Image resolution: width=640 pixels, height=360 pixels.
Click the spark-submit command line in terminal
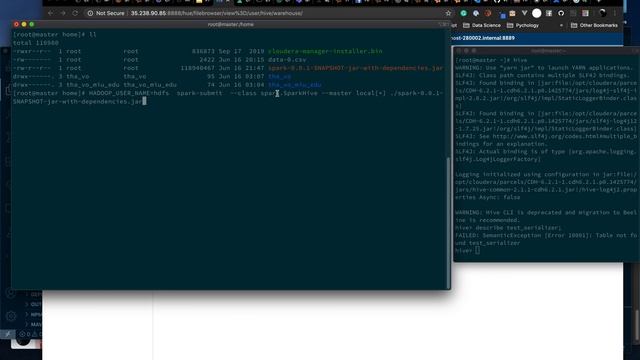tap(228, 97)
